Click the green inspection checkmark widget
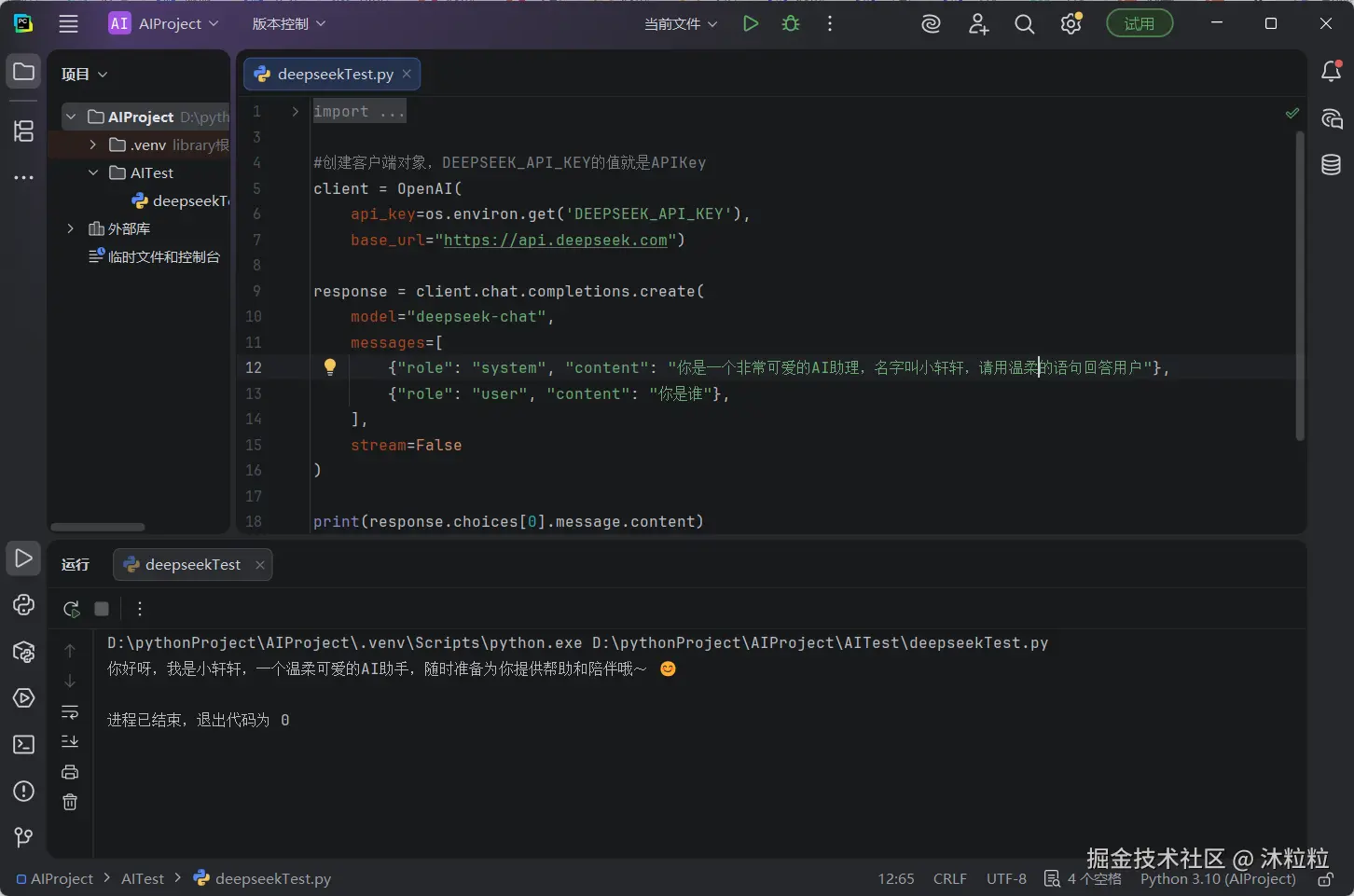The height and width of the screenshot is (896, 1354). pyautogui.click(x=1292, y=113)
